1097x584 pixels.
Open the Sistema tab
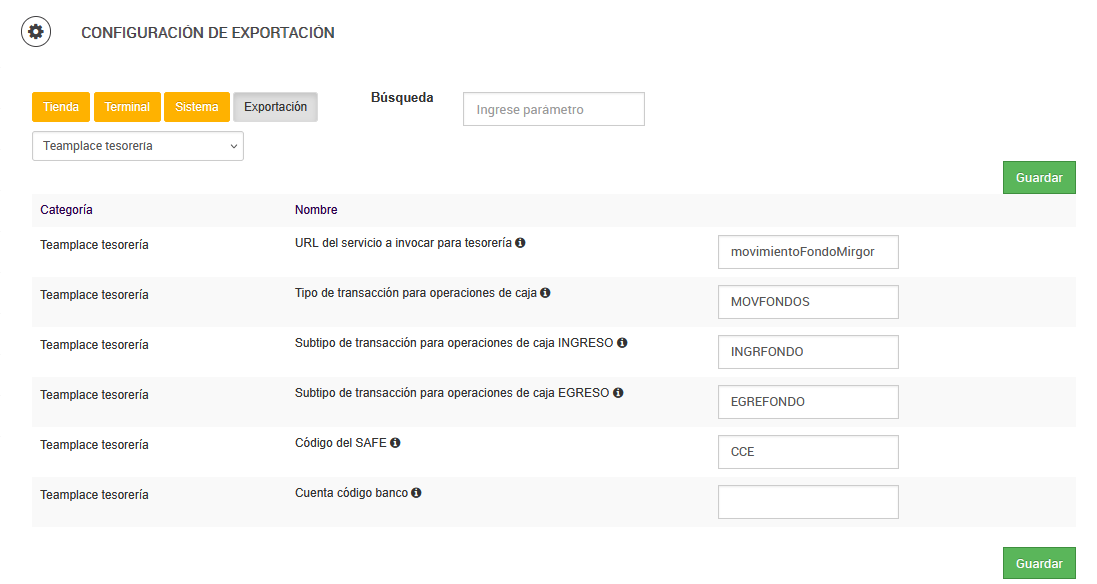pos(197,107)
